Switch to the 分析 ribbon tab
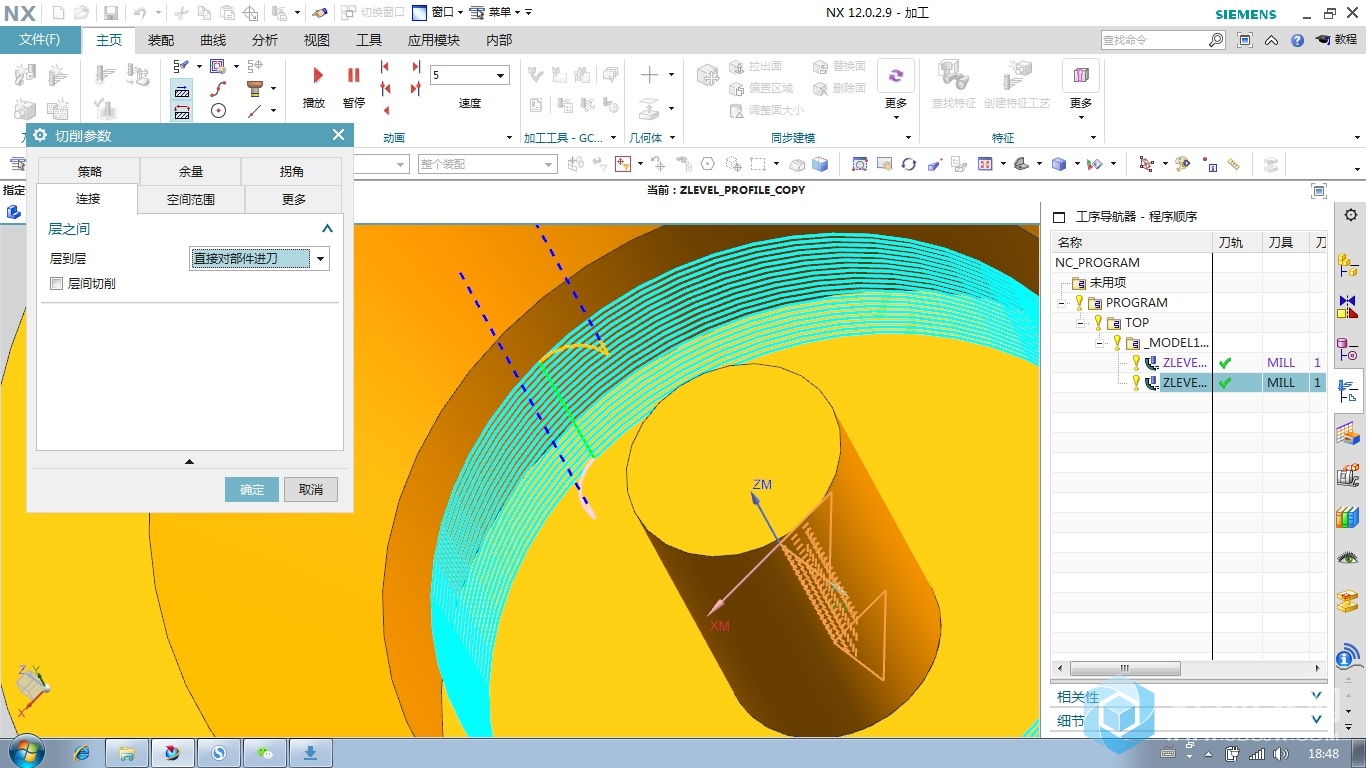This screenshot has height=768, width=1366. pyautogui.click(x=265, y=40)
